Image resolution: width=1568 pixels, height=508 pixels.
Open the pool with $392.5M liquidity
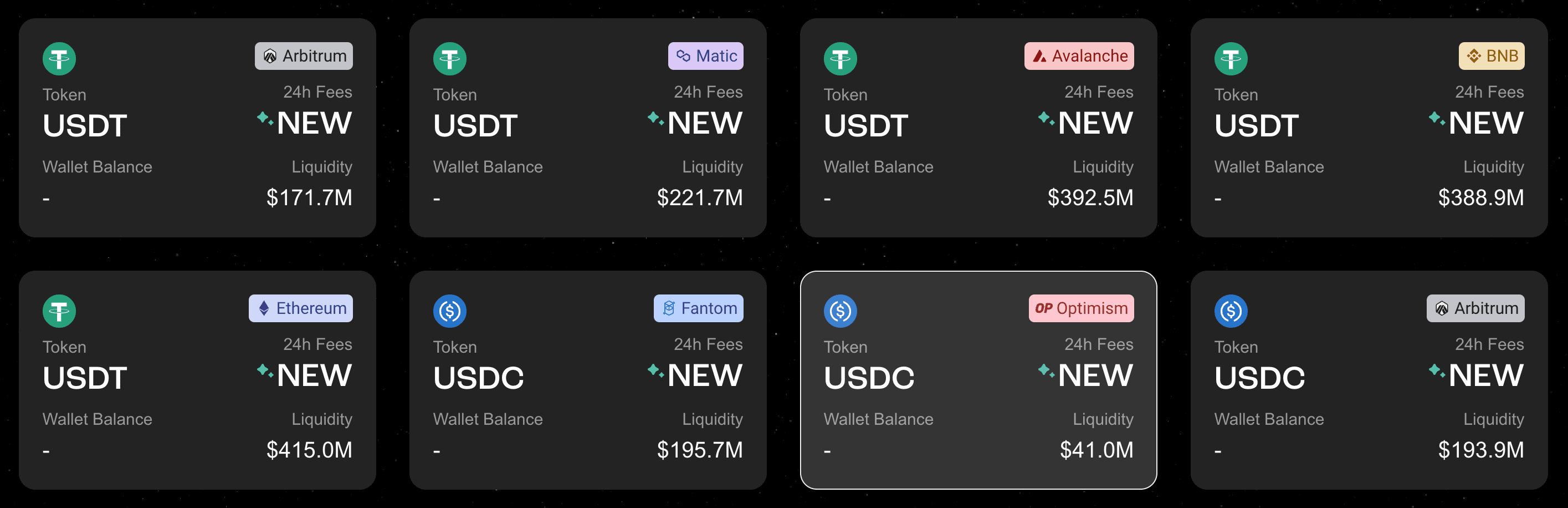coord(979,128)
